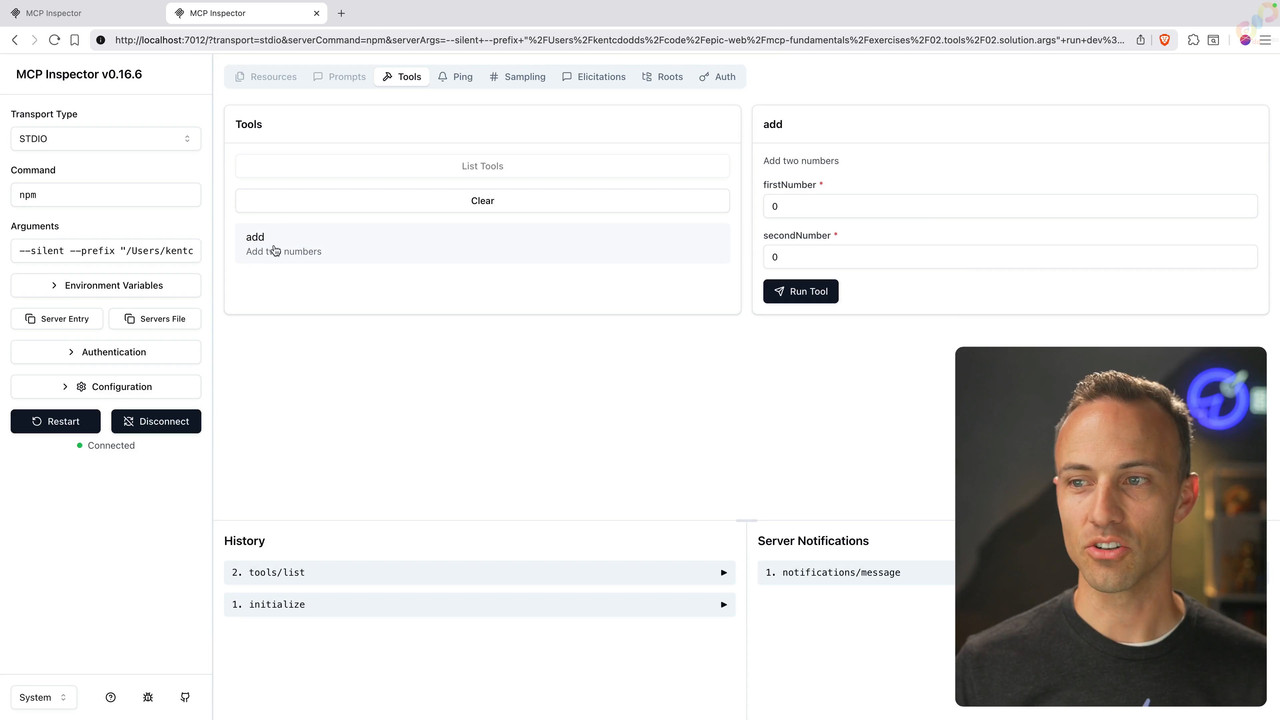Select the Prompts tab
The width and height of the screenshot is (1280, 720).
coord(340,76)
